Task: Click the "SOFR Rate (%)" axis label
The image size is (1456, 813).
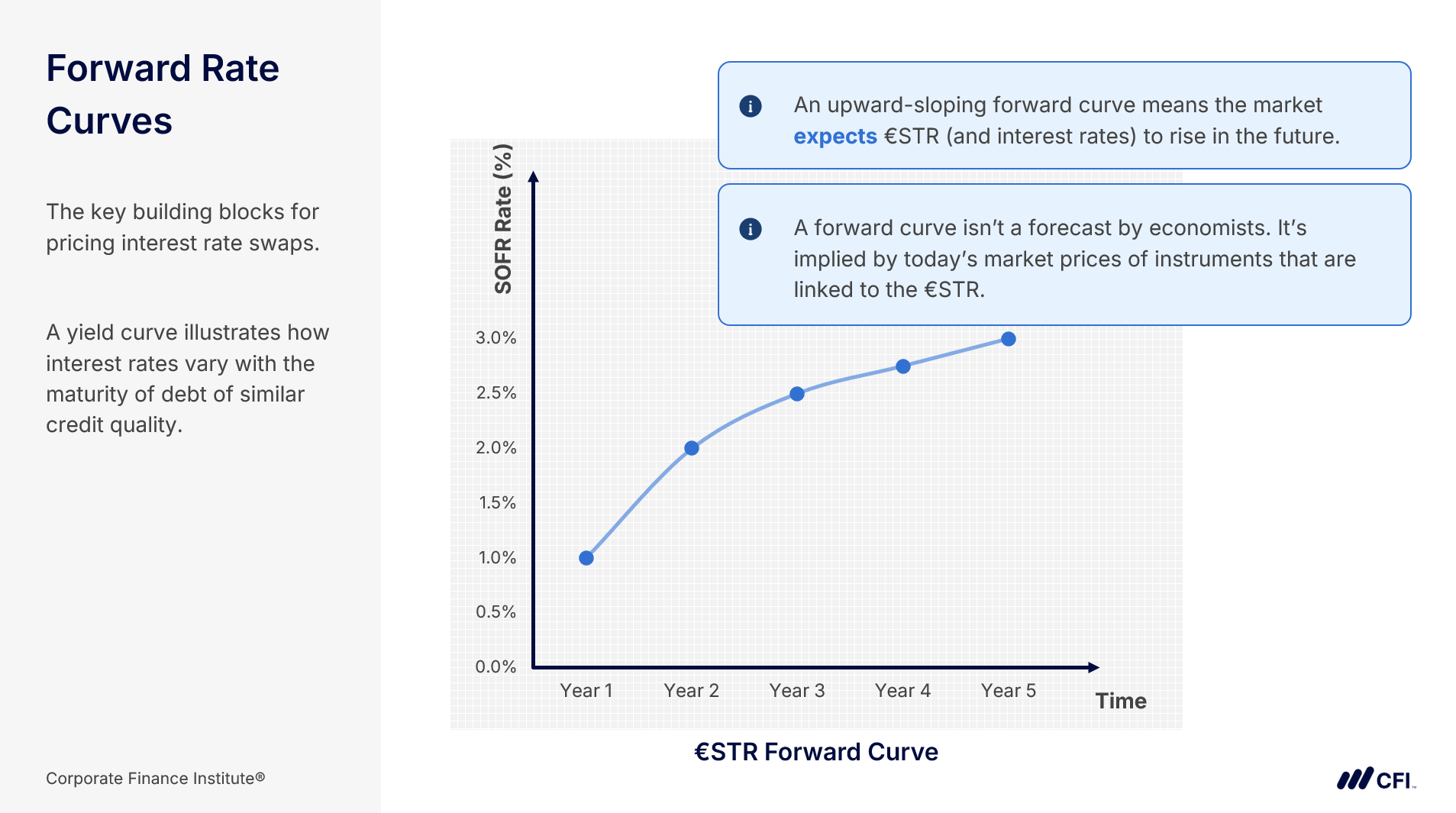Action: (503, 219)
